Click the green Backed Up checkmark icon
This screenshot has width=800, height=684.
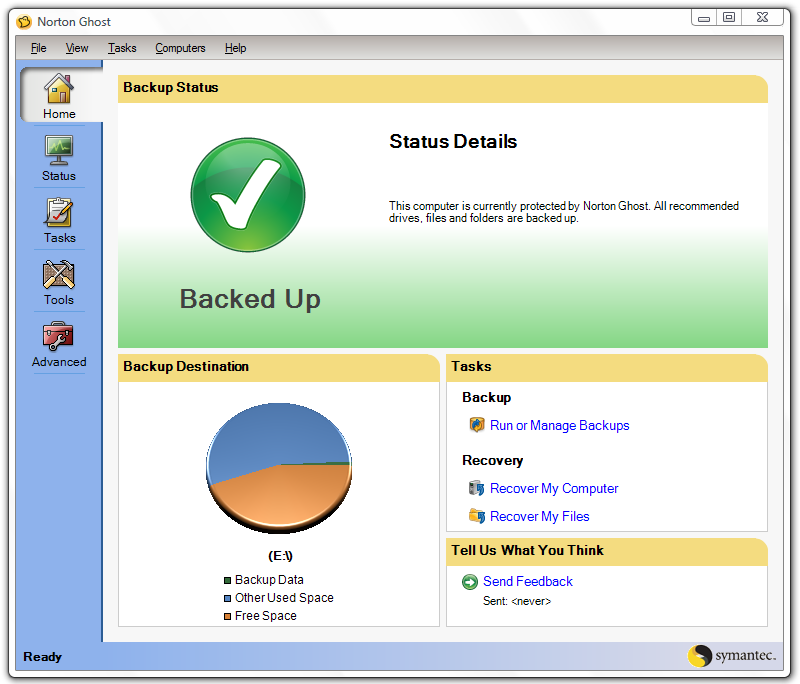[x=248, y=195]
